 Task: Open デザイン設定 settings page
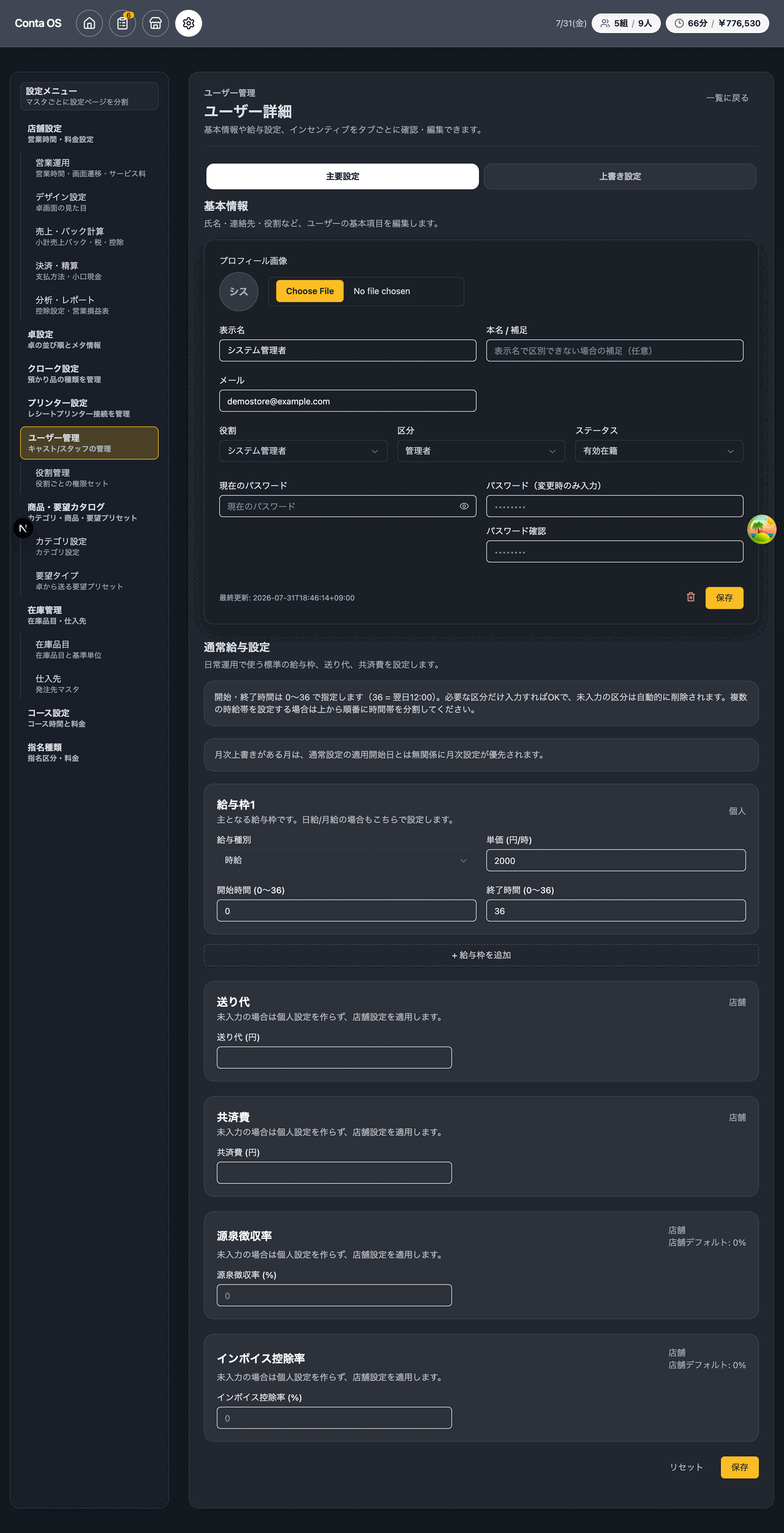[93, 202]
